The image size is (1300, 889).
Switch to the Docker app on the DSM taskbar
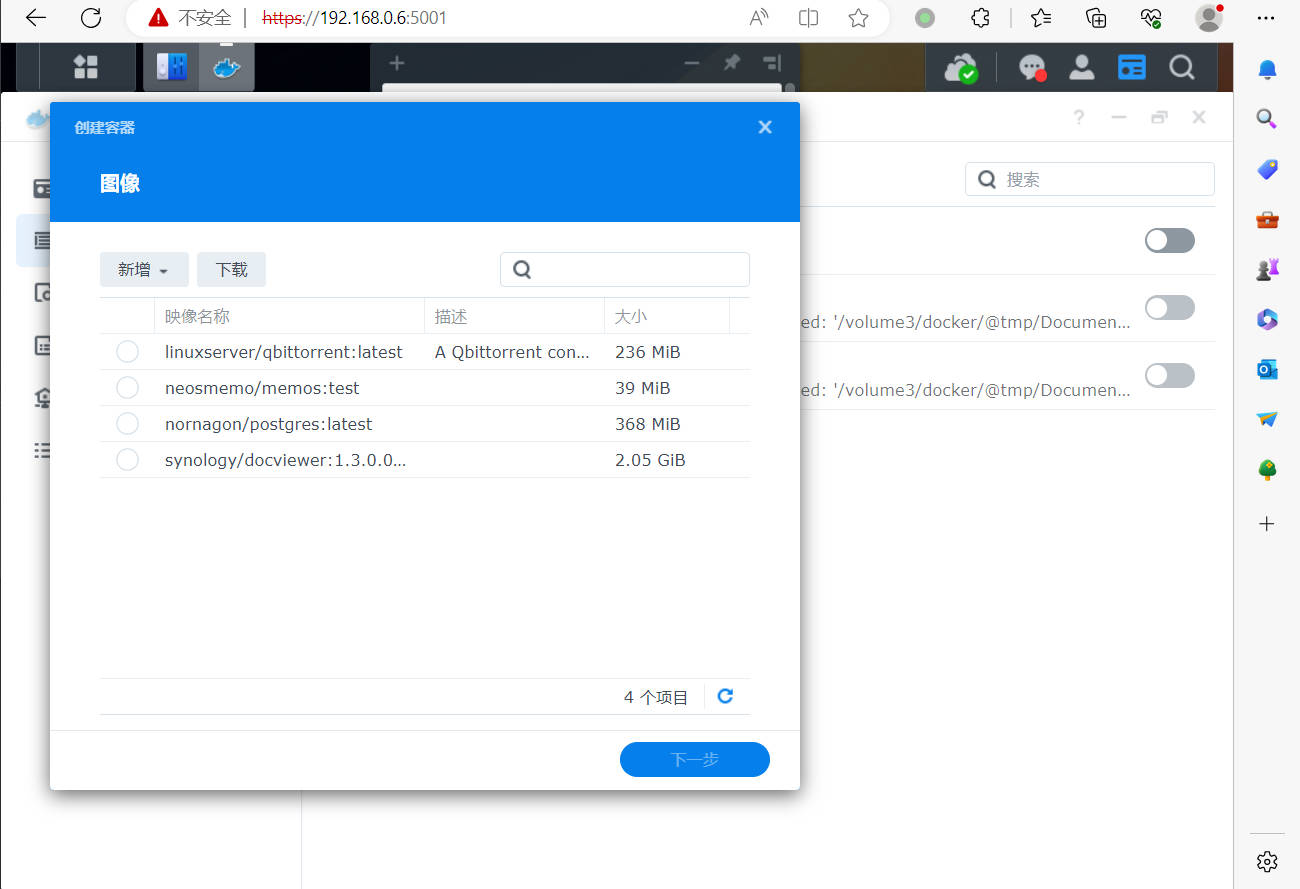coord(227,67)
